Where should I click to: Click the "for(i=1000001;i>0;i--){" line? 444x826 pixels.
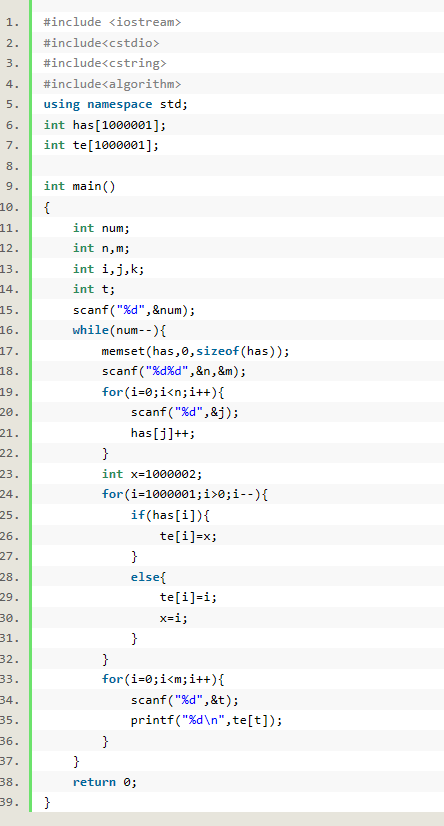click(x=185, y=495)
